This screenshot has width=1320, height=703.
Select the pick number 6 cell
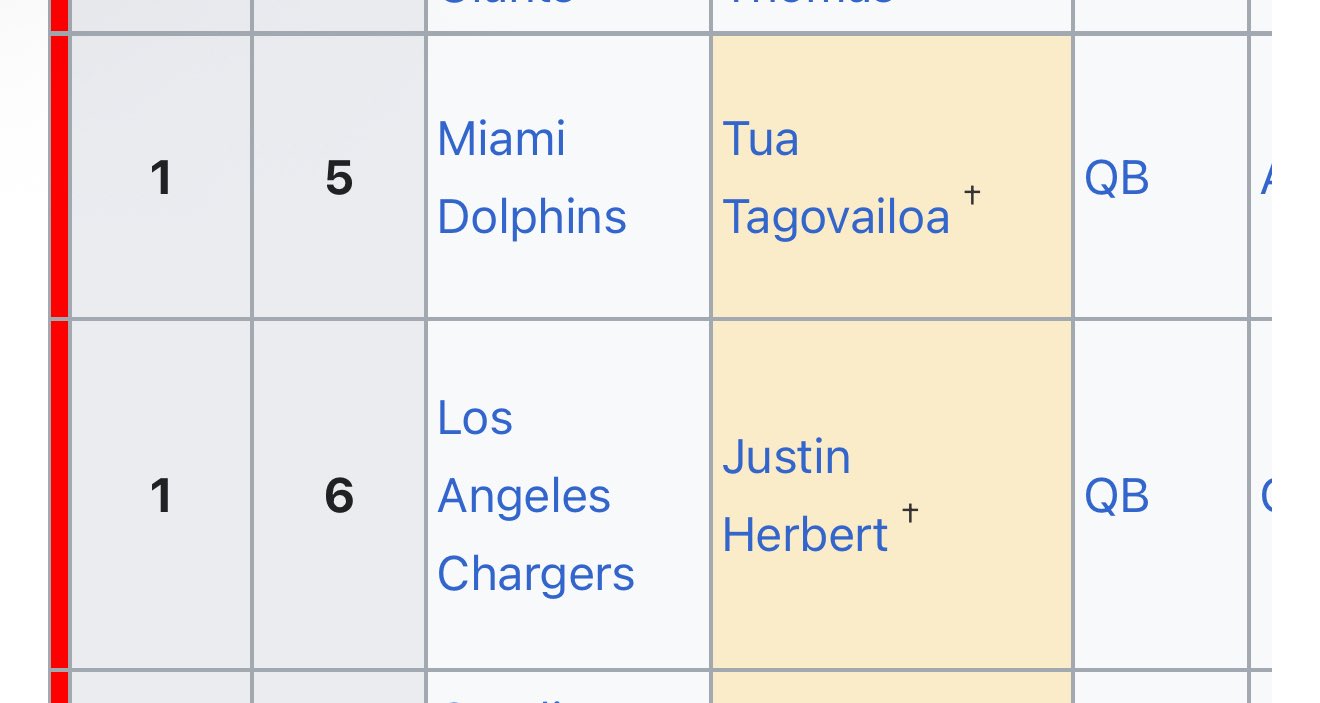[x=339, y=496]
